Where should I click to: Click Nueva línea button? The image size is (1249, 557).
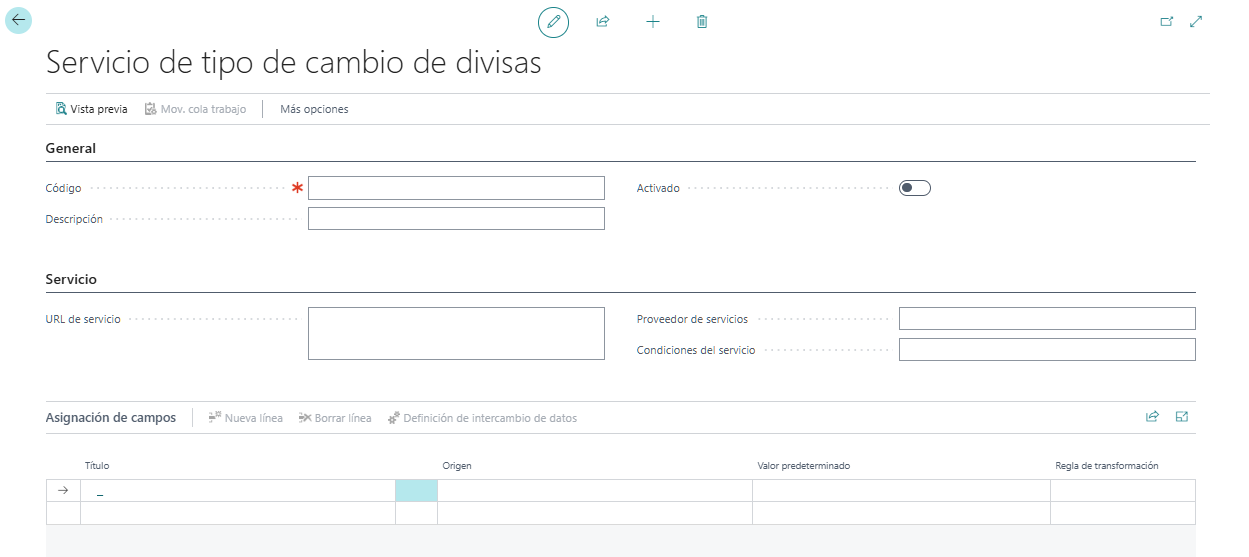tap(246, 418)
